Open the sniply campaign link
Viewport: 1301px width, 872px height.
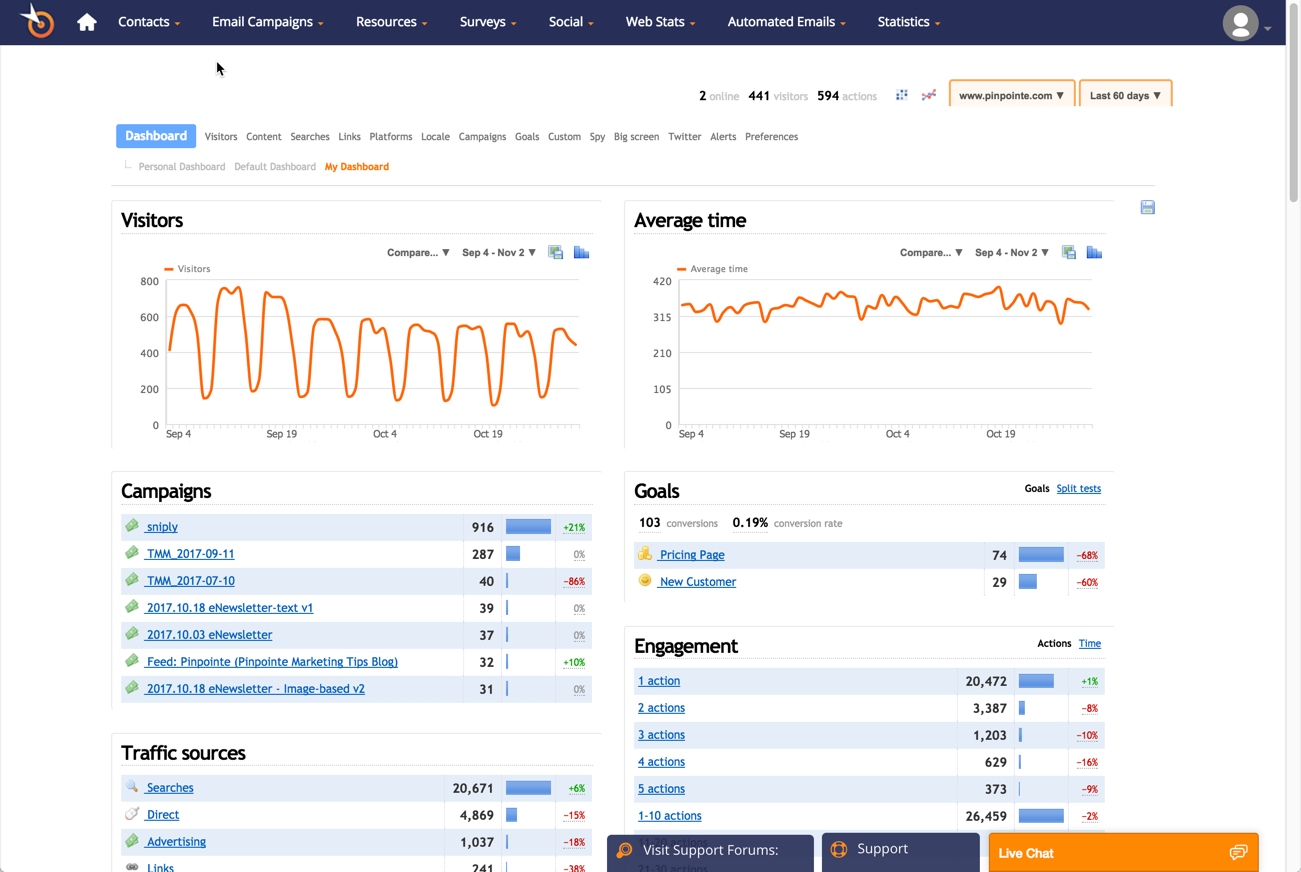[x=161, y=527]
